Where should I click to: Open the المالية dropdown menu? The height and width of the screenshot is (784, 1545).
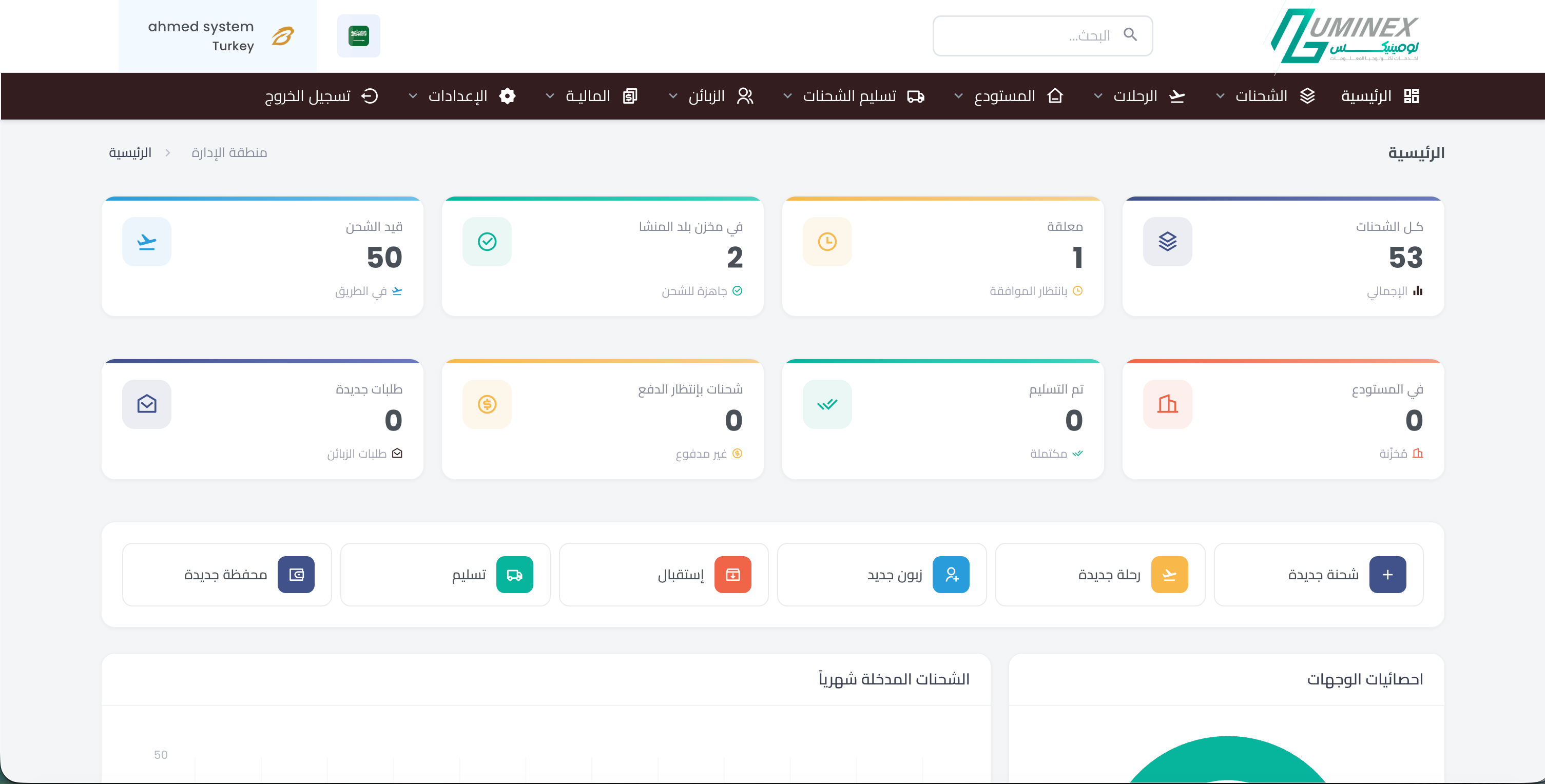588,96
